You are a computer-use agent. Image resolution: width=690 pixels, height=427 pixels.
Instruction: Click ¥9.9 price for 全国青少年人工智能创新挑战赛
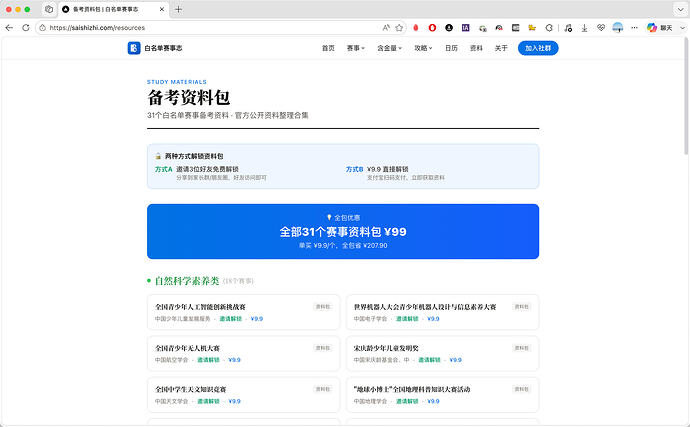pos(257,319)
